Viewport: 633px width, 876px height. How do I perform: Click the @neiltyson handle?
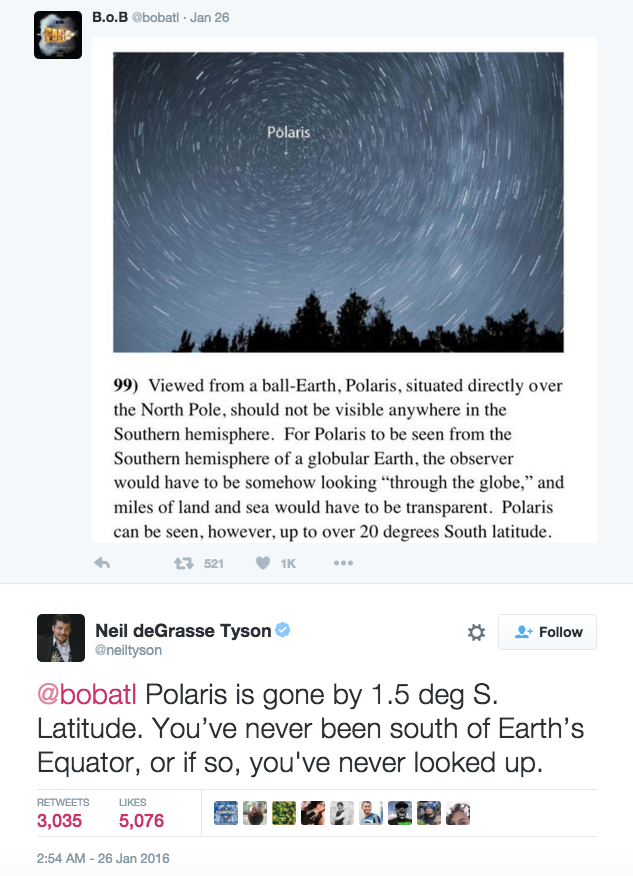tap(126, 650)
